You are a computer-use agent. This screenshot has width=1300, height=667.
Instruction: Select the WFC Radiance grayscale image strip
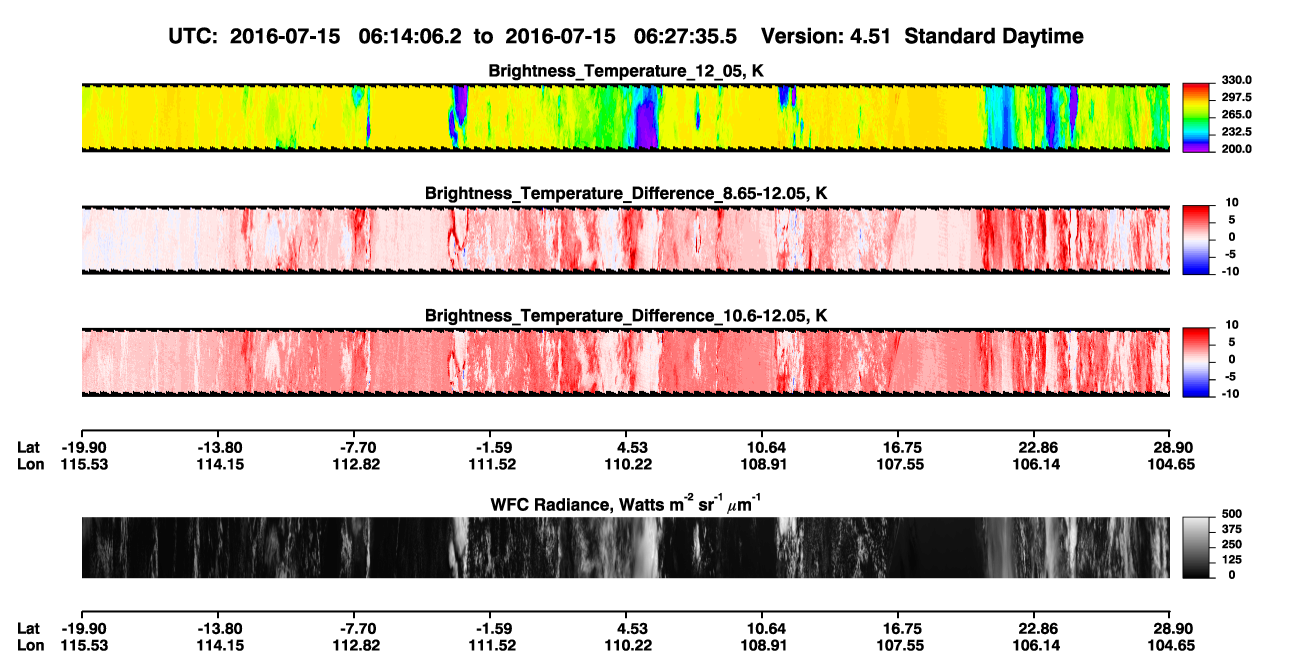[x=625, y=547]
